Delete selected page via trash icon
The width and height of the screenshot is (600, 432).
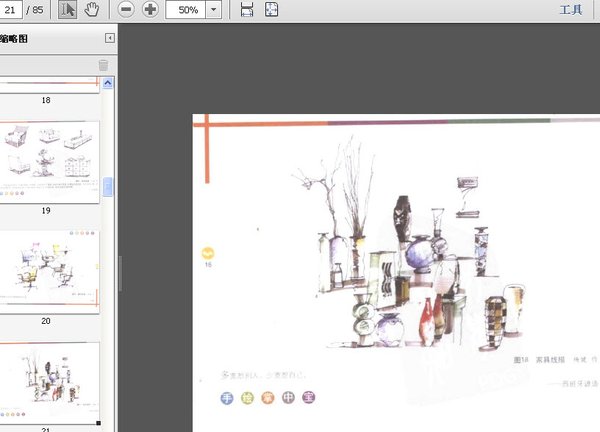click(x=103, y=65)
